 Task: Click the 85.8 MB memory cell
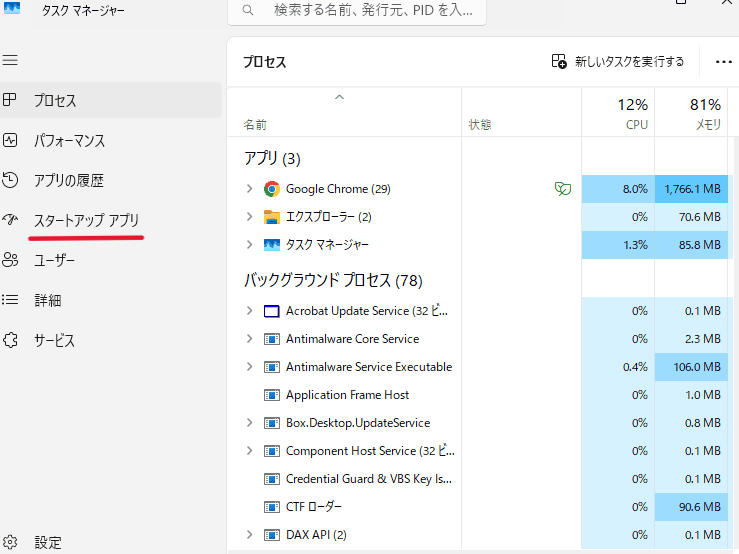tap(691, 245)
